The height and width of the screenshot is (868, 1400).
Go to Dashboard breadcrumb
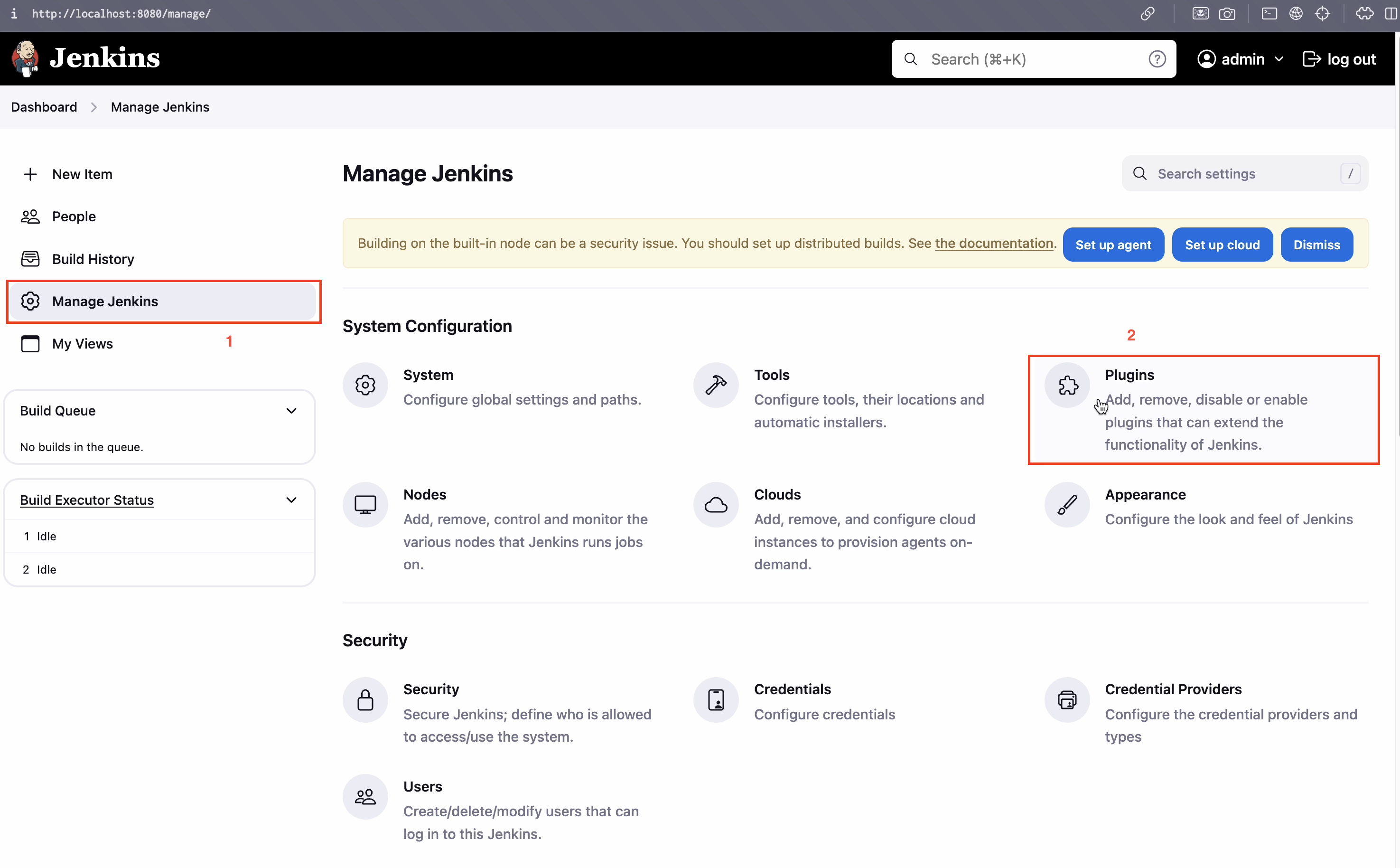tap(44, 107)
